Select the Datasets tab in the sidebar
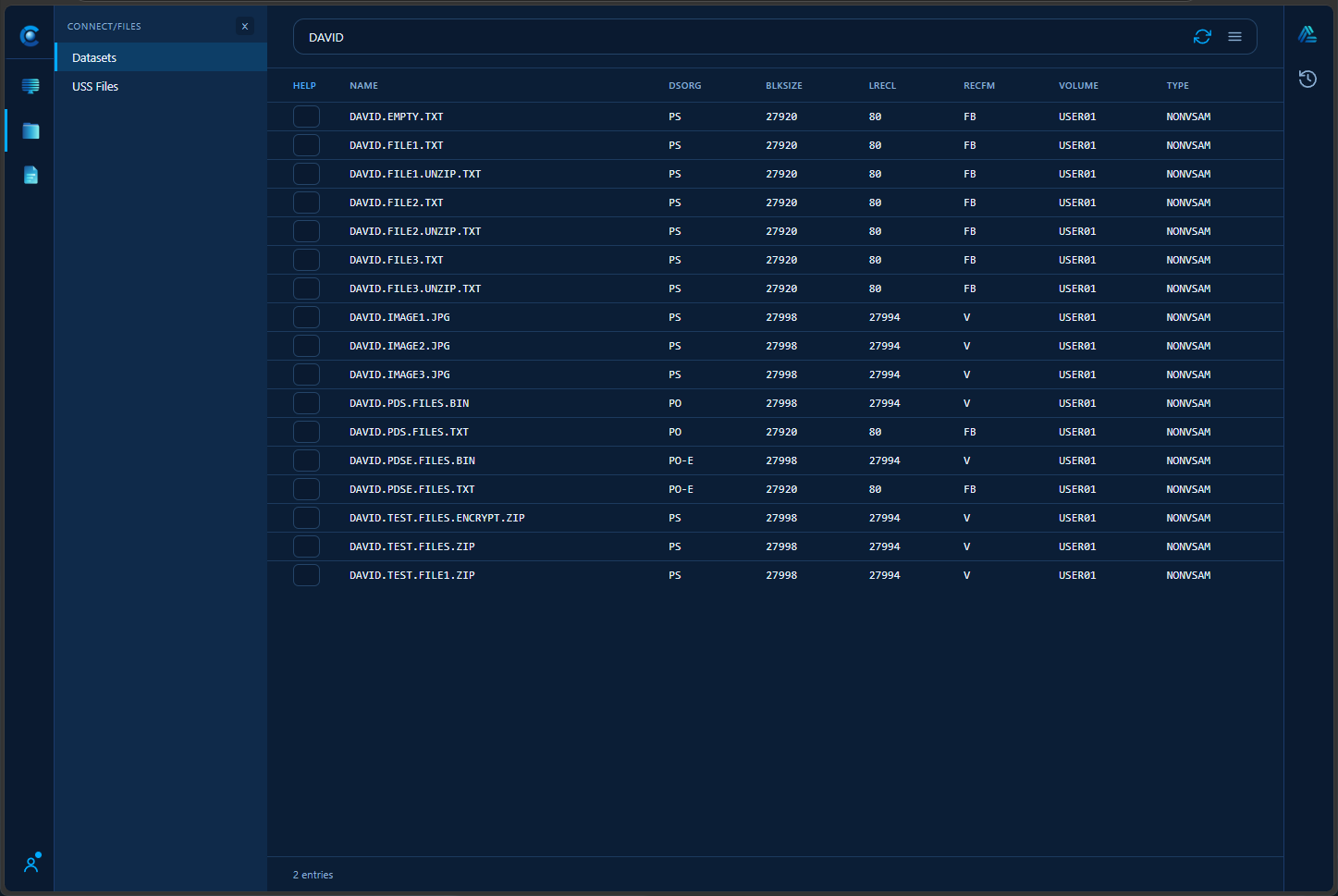Viewport: 1338px width, 896px height. pyautogui.click(x=161, y=57)
